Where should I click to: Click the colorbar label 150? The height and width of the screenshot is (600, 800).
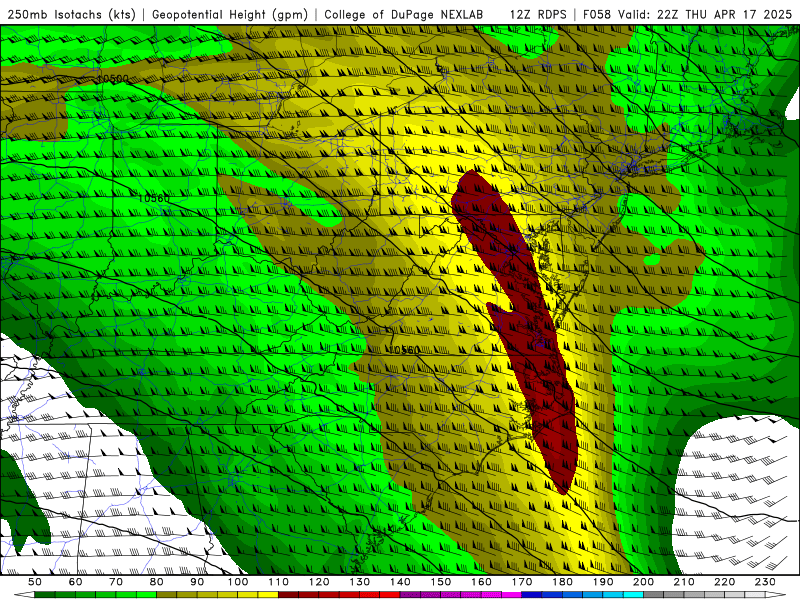click(441, 582)
